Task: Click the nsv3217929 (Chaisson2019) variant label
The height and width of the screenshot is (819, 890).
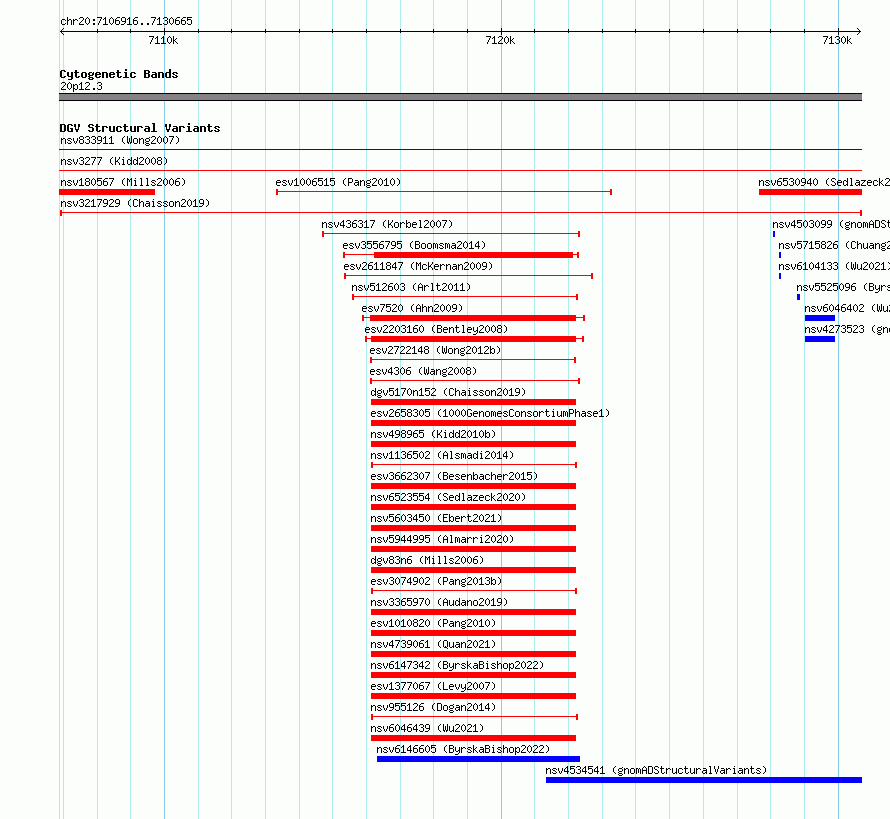Action: 135,203
